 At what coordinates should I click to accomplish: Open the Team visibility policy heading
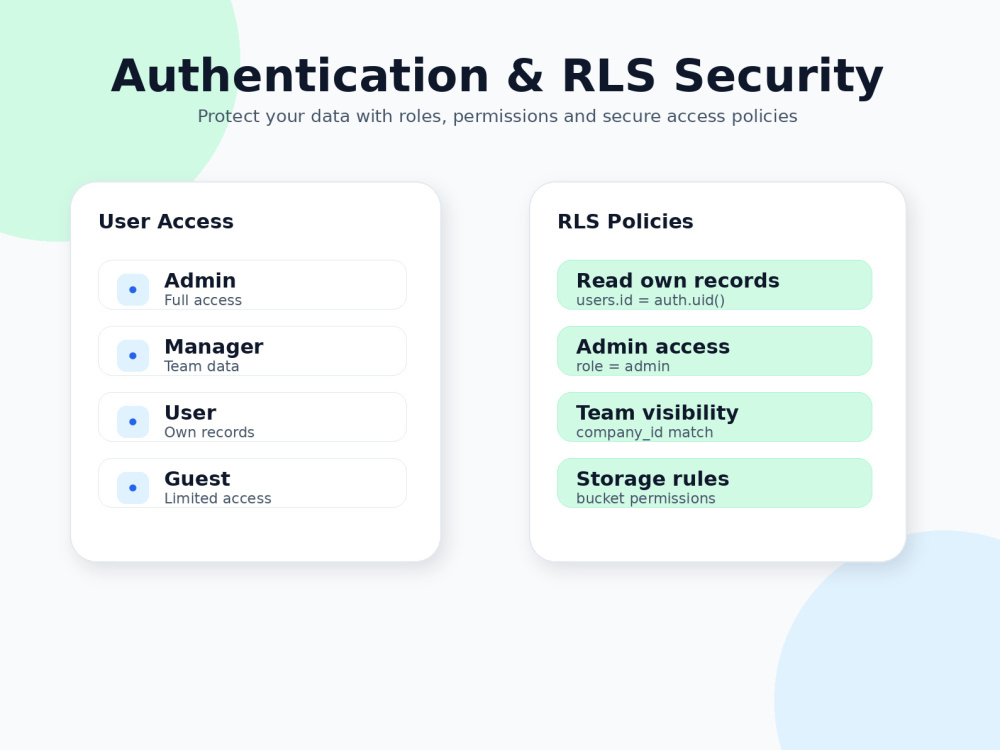tap(658, 413)
